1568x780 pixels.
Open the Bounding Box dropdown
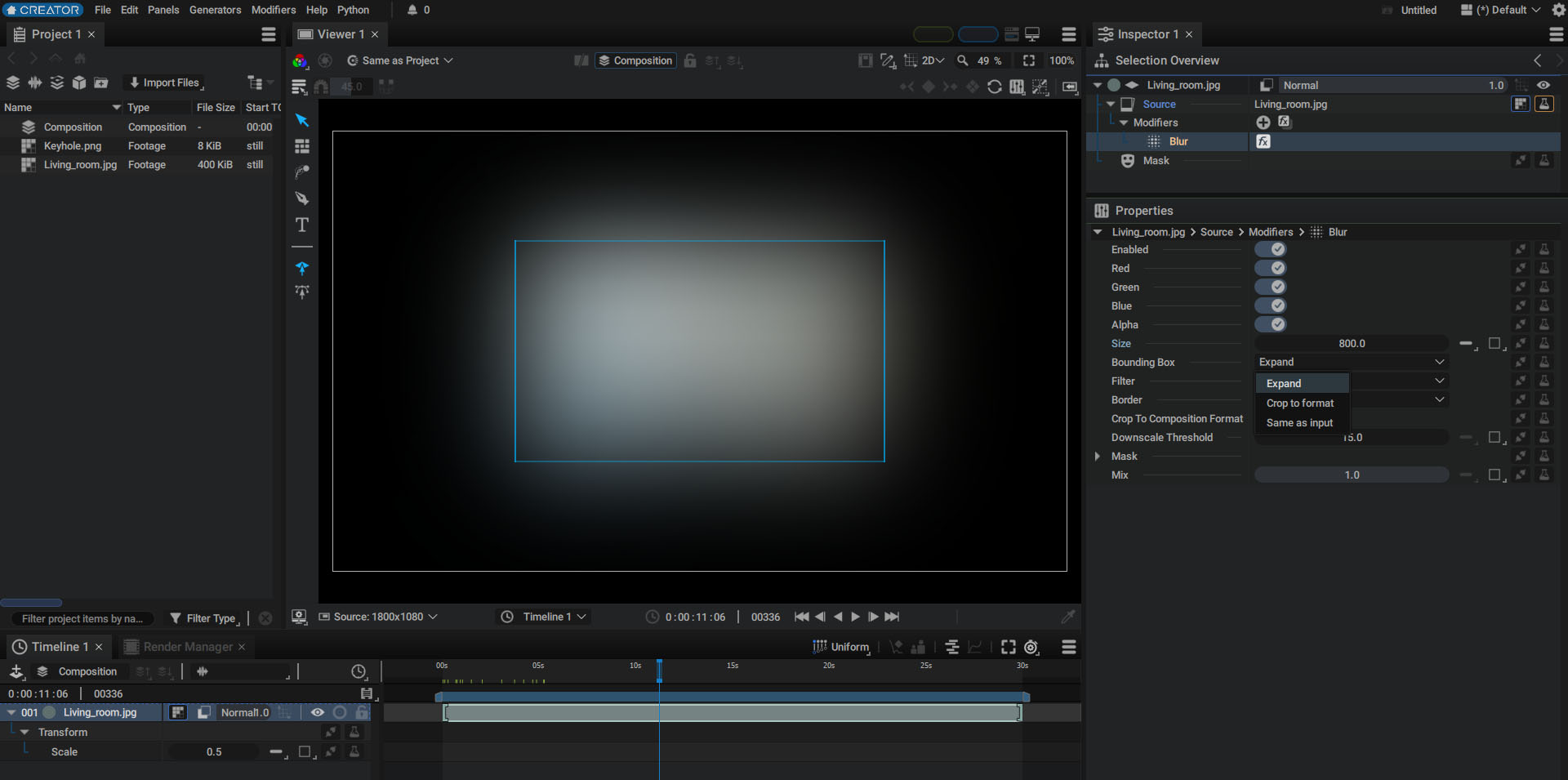(x=1352, y=362)
